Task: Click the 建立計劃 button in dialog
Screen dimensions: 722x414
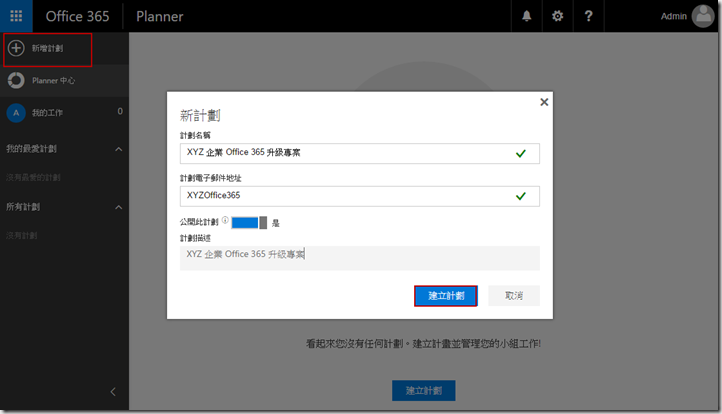Action: [x=445, y=296]
